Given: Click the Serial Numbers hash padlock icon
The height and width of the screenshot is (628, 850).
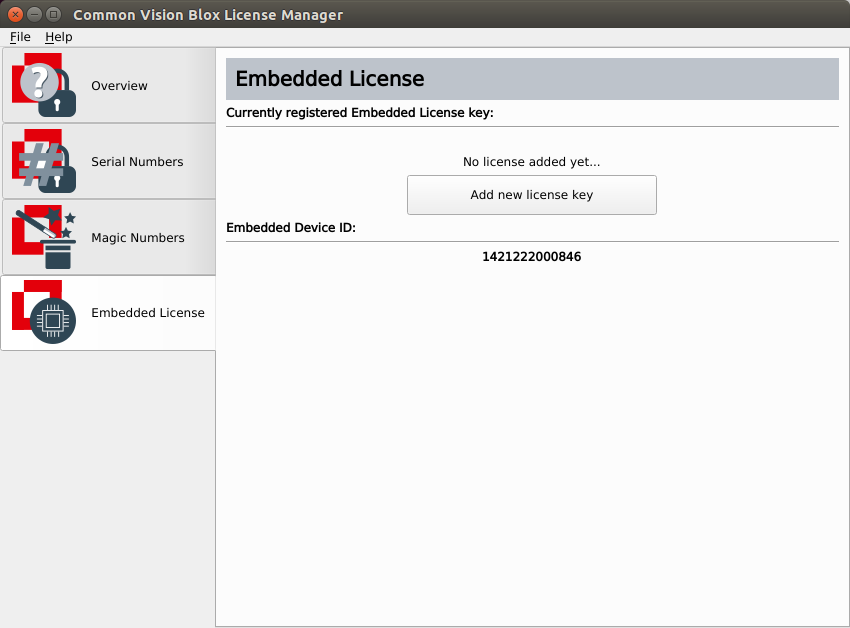Looking at the screenshot, I should [x=44, y=162].
